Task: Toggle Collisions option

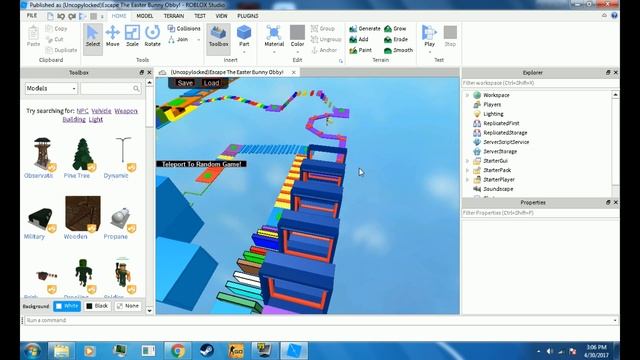Action: tap(184, 29)
